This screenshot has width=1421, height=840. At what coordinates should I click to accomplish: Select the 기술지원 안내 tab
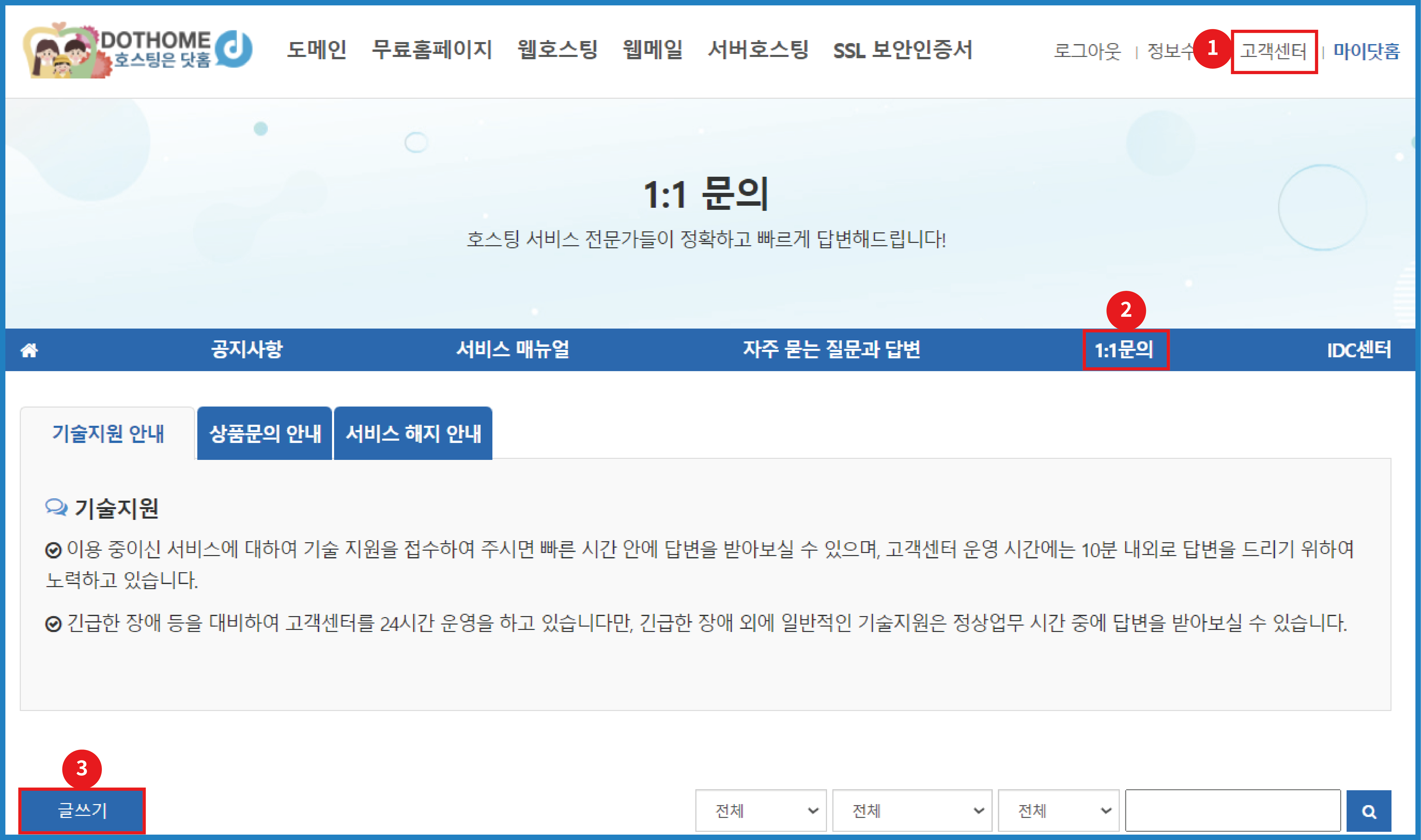tap(108, 433)
